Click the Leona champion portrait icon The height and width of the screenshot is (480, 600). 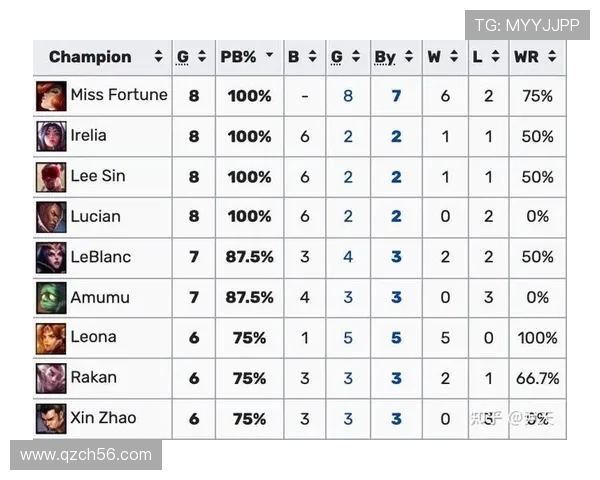51,338
